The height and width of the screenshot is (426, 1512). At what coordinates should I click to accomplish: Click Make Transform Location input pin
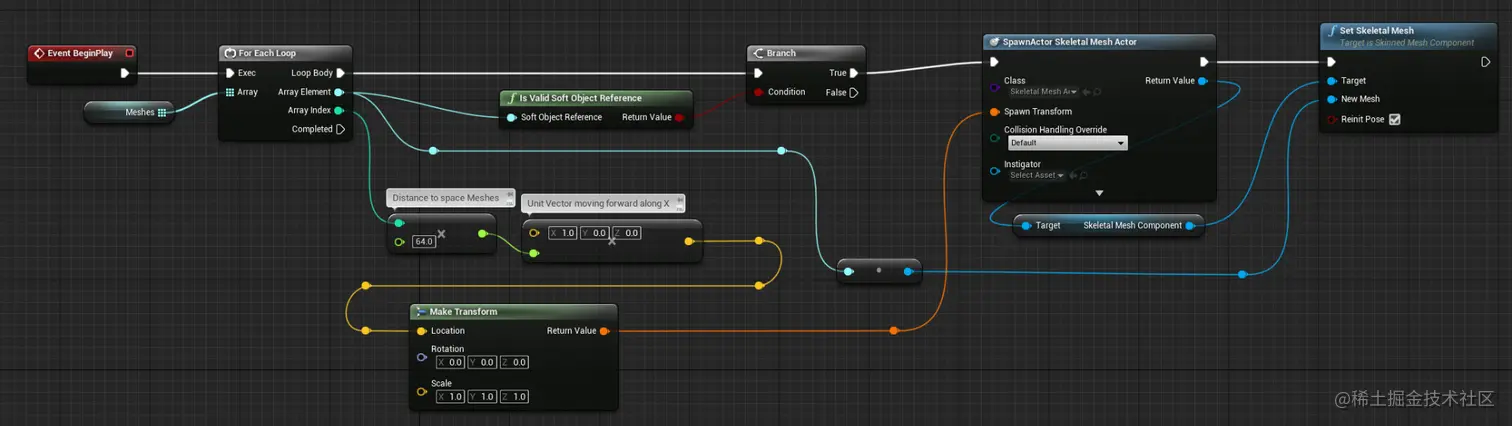(421, 331)
